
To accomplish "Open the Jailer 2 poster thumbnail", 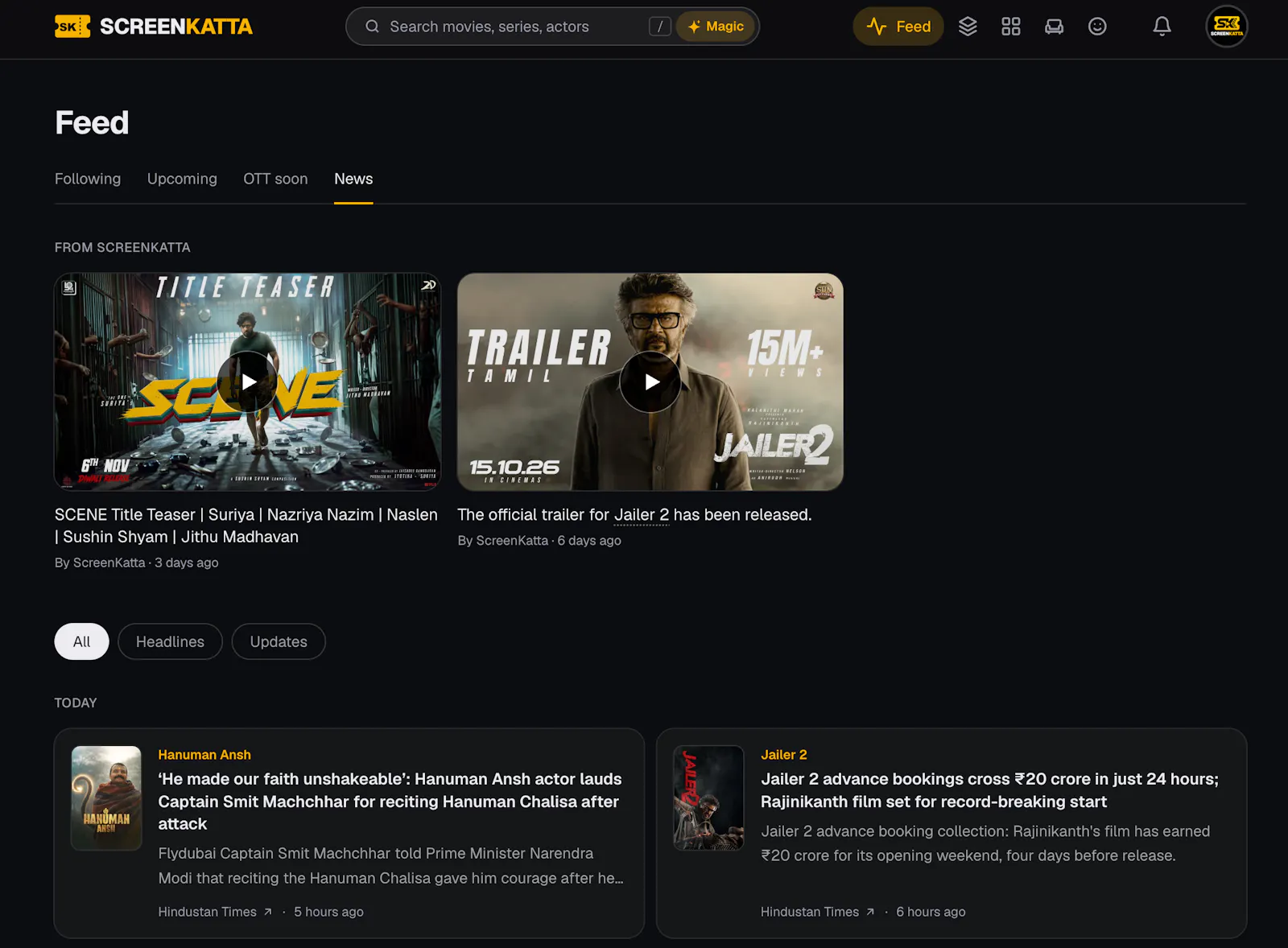I will (x=708, y=798).
